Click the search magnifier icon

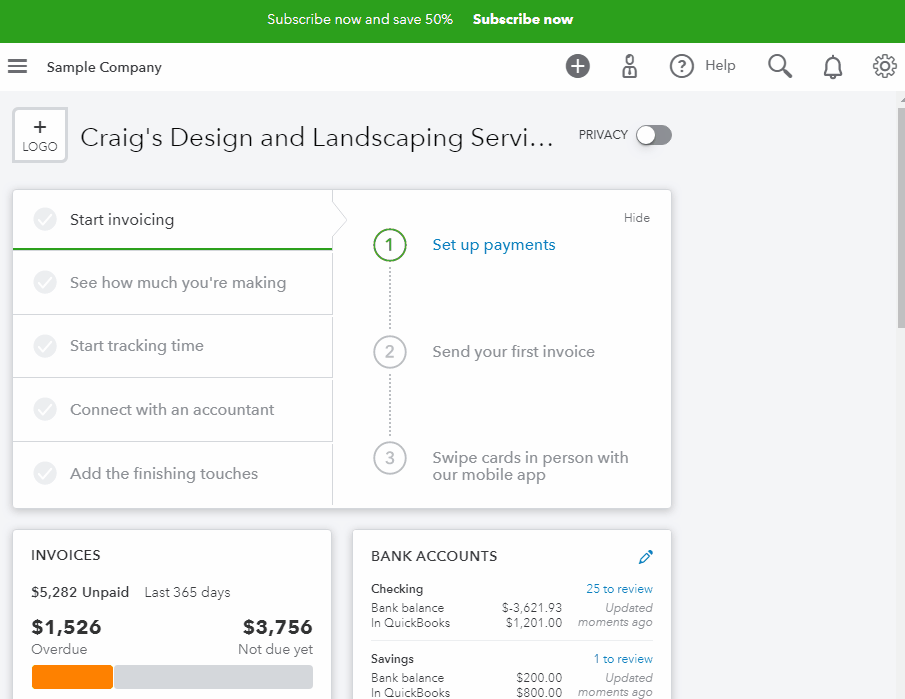tap(780, 67)
